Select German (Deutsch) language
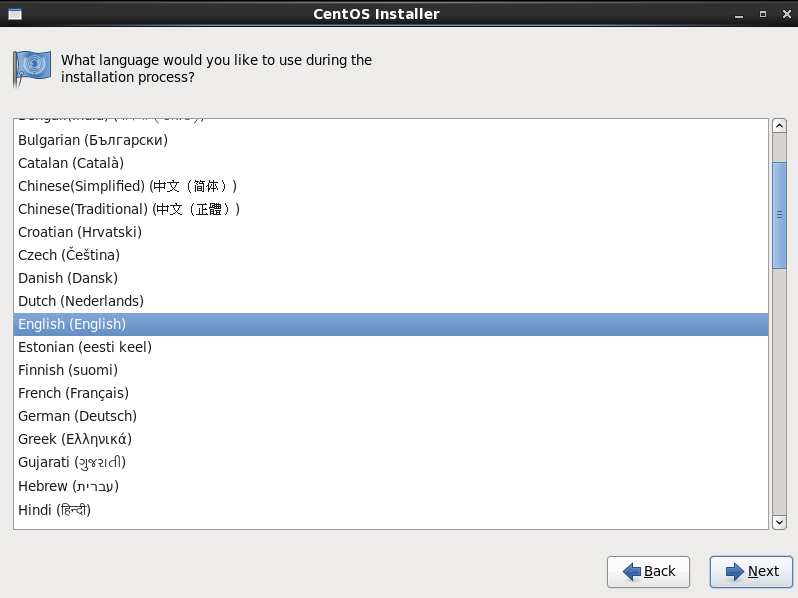The width and height of the screenshot is (798, 598). [x=391, y=416]
